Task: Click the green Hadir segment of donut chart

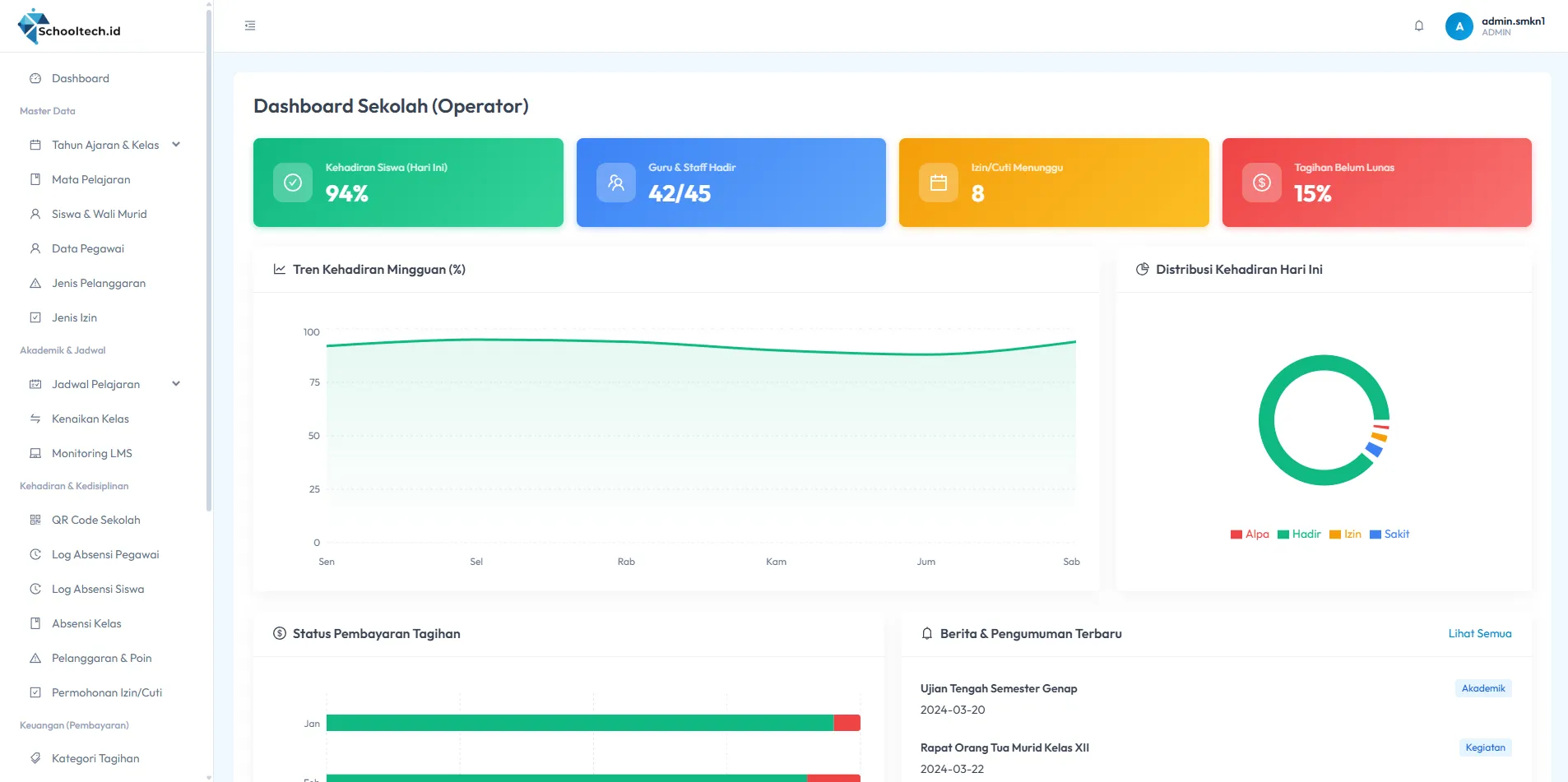Action: (1267, 421)
